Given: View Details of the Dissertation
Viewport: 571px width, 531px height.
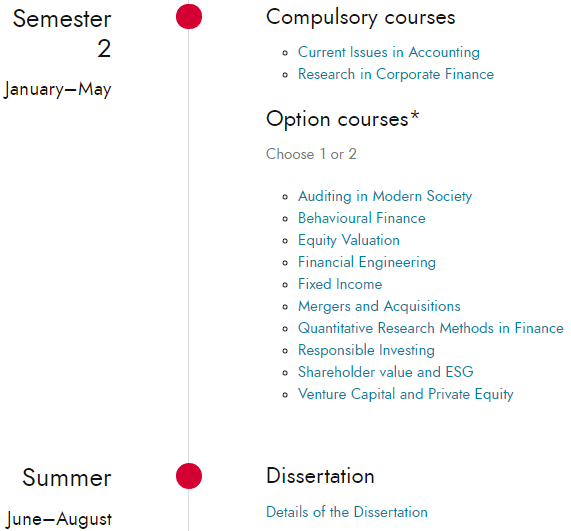Looking at the screenshot, I should coord(347,512).
